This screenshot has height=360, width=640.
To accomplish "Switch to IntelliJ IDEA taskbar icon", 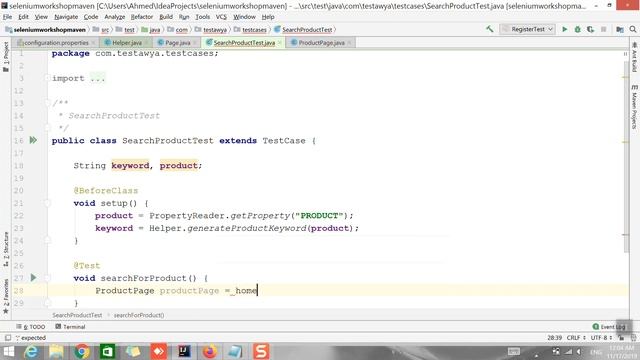I will [184, 351].
